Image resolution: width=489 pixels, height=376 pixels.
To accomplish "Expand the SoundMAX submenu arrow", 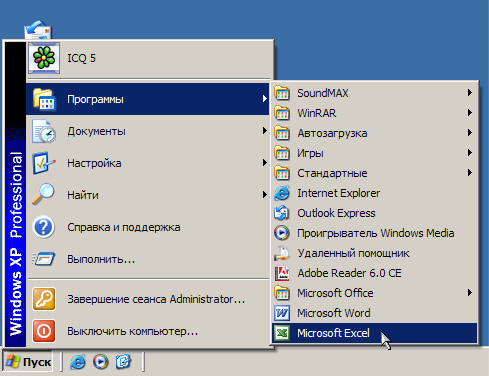I will pos(470,92).
